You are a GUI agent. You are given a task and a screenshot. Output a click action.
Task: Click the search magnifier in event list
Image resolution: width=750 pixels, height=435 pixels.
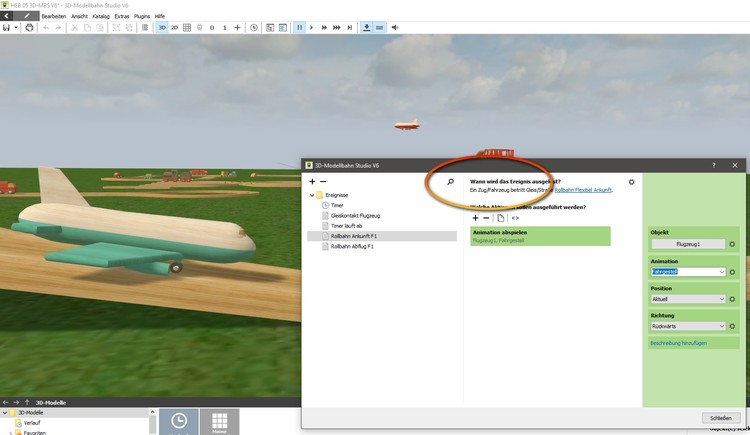(450, 181)
